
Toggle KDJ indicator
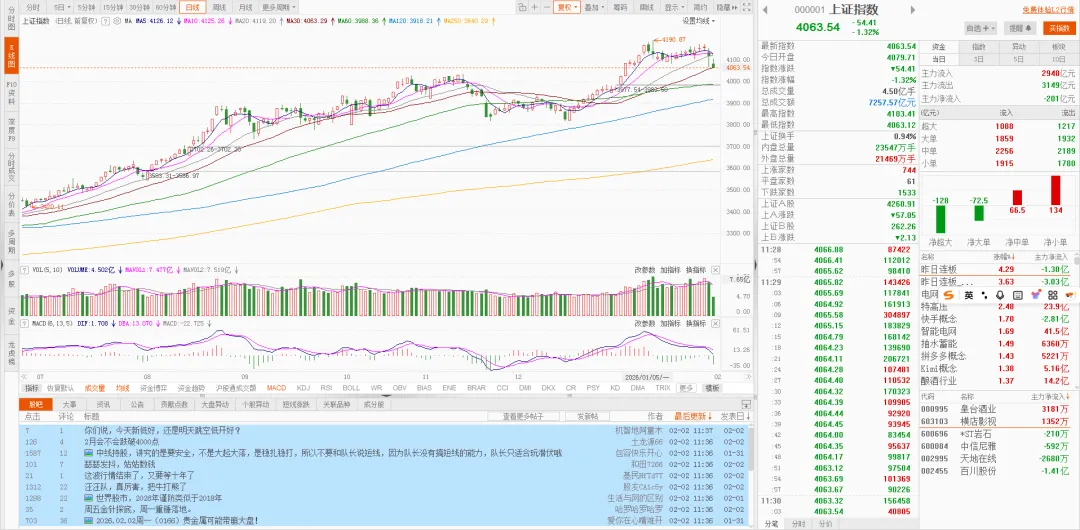click(303, 388)
